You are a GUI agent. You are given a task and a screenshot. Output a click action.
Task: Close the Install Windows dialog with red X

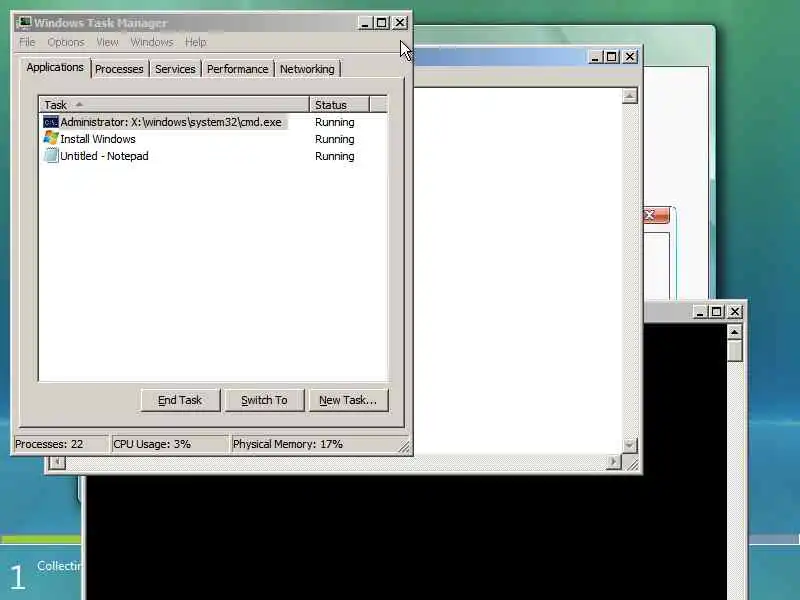pos(656,215)
